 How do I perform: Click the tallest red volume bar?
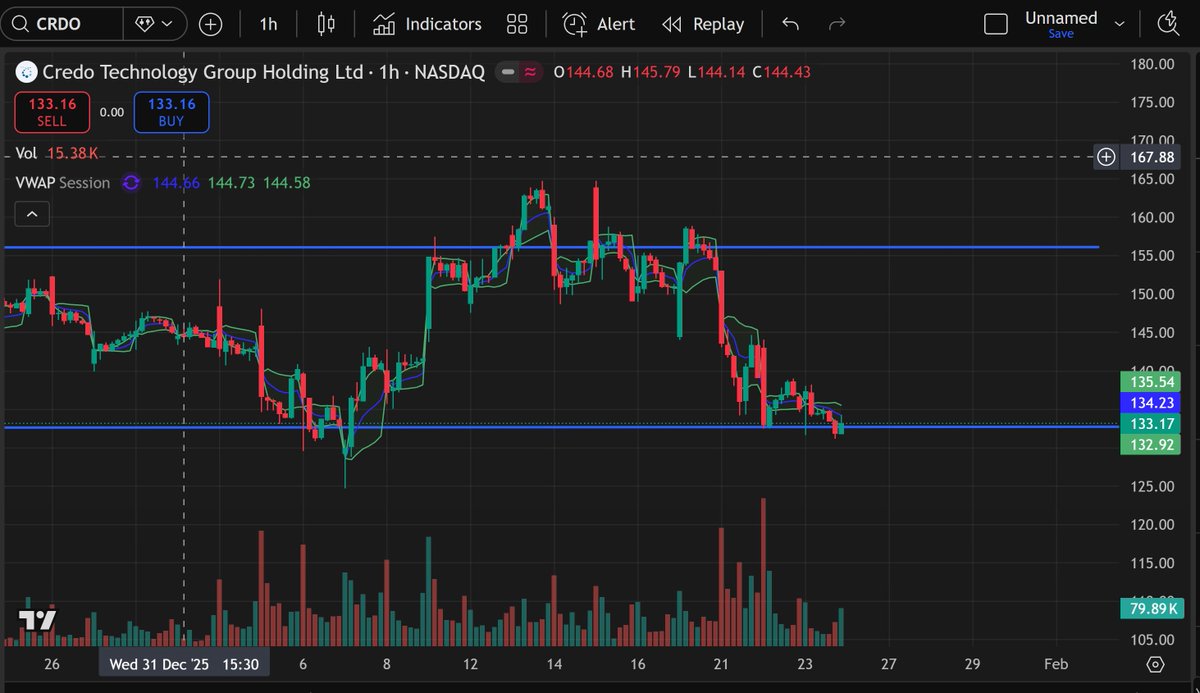click(x=763, y=571)
